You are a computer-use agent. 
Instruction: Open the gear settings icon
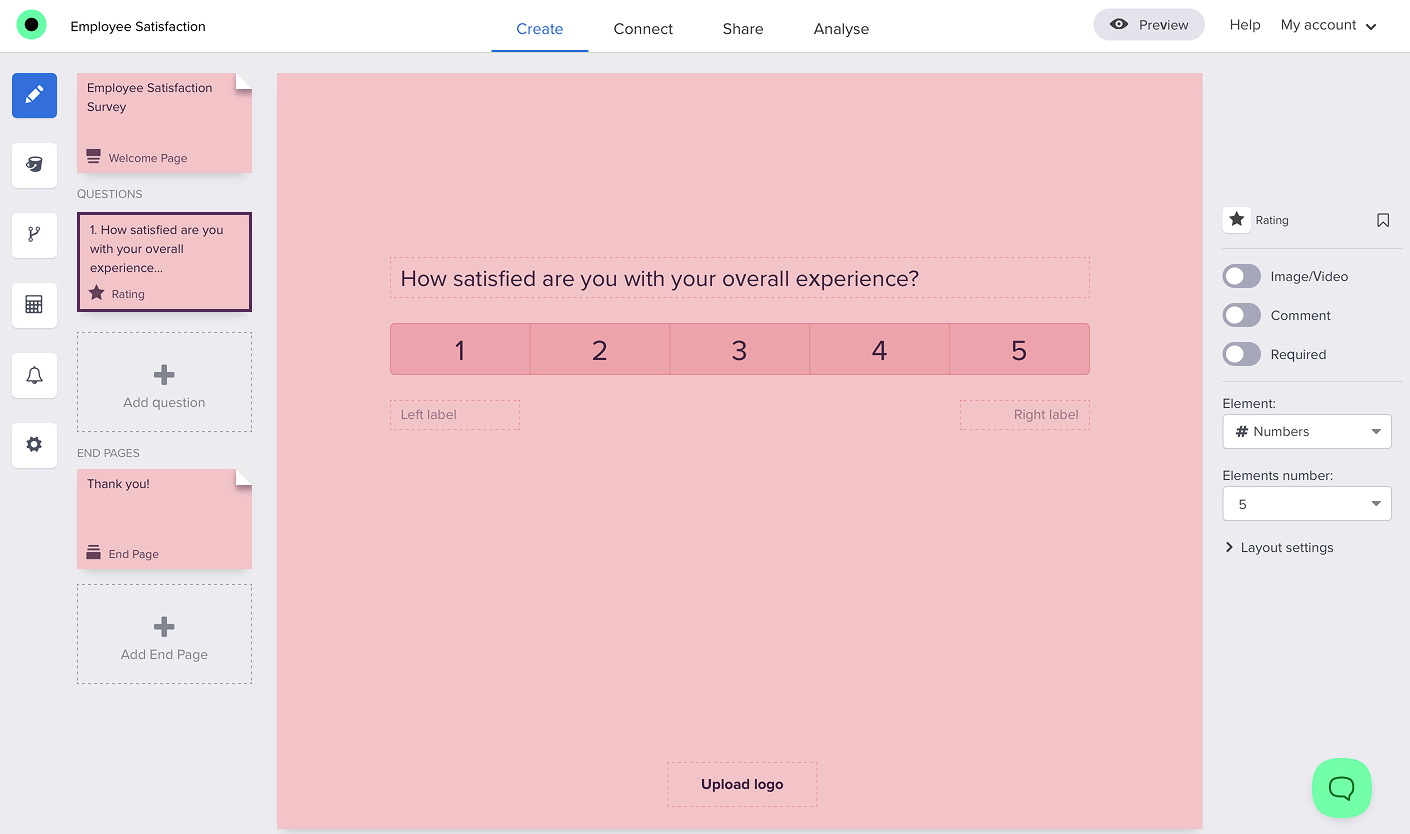[34, 445]
